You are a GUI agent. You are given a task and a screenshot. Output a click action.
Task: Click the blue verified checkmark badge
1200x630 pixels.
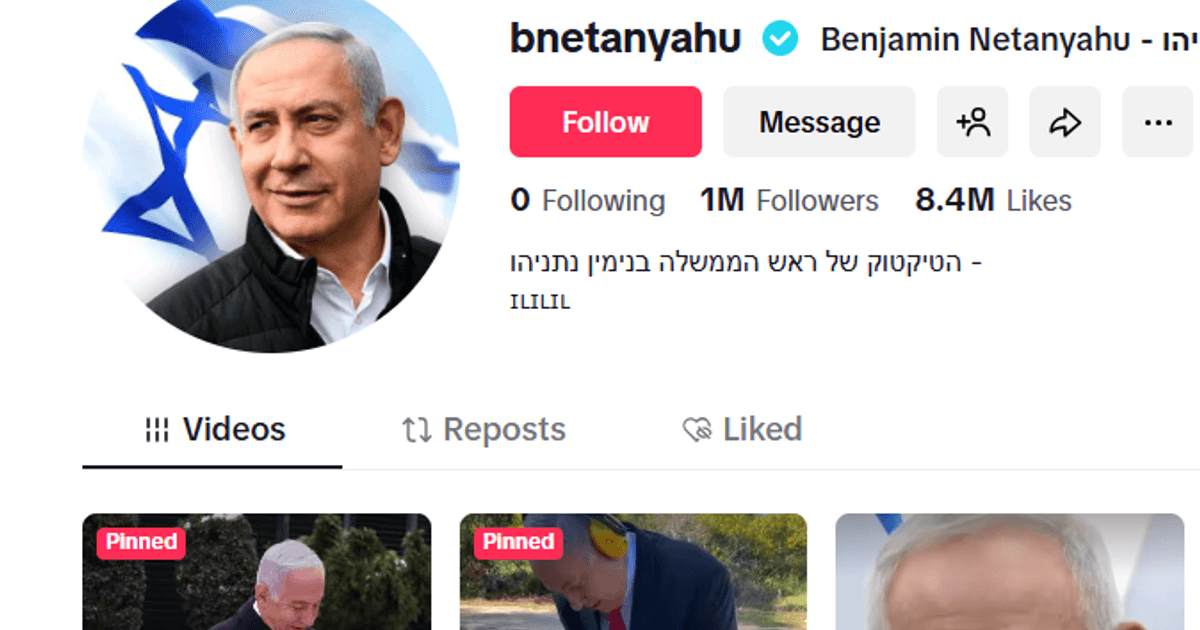[x=780, y=40]
